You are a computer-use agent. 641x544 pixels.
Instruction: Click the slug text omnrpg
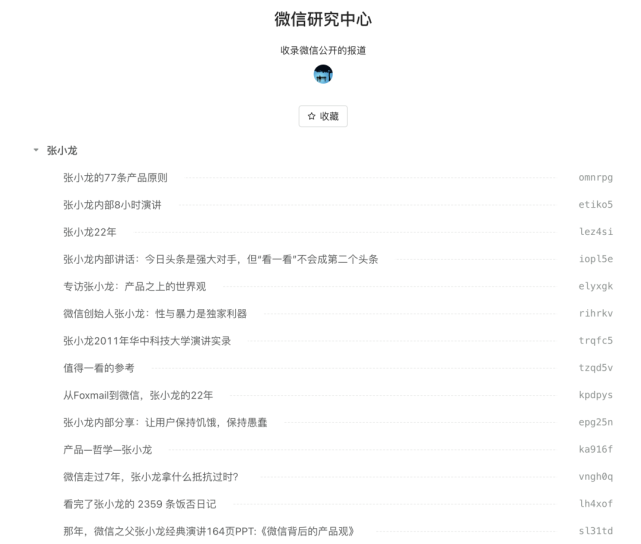596,178
